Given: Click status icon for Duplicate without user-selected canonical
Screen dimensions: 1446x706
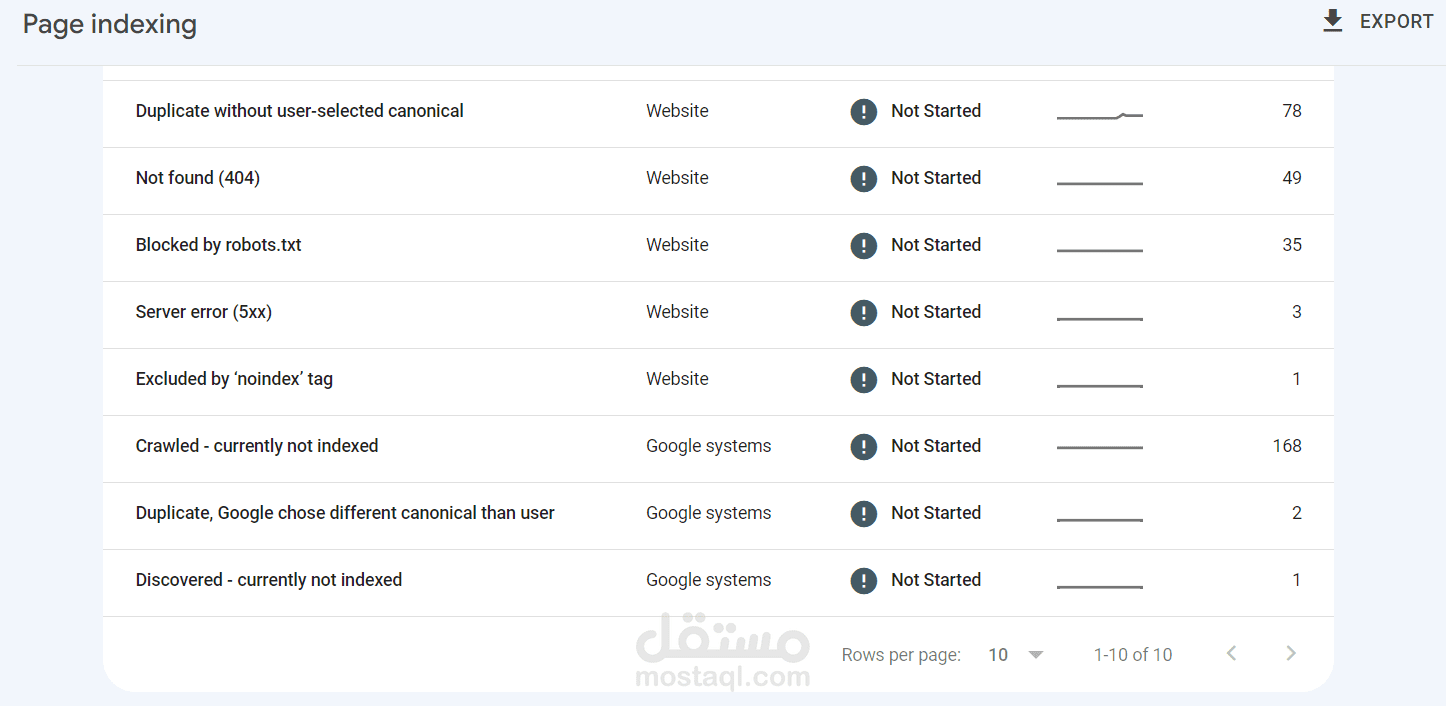Looking at the screenshot, I should [x=864, y=112].
